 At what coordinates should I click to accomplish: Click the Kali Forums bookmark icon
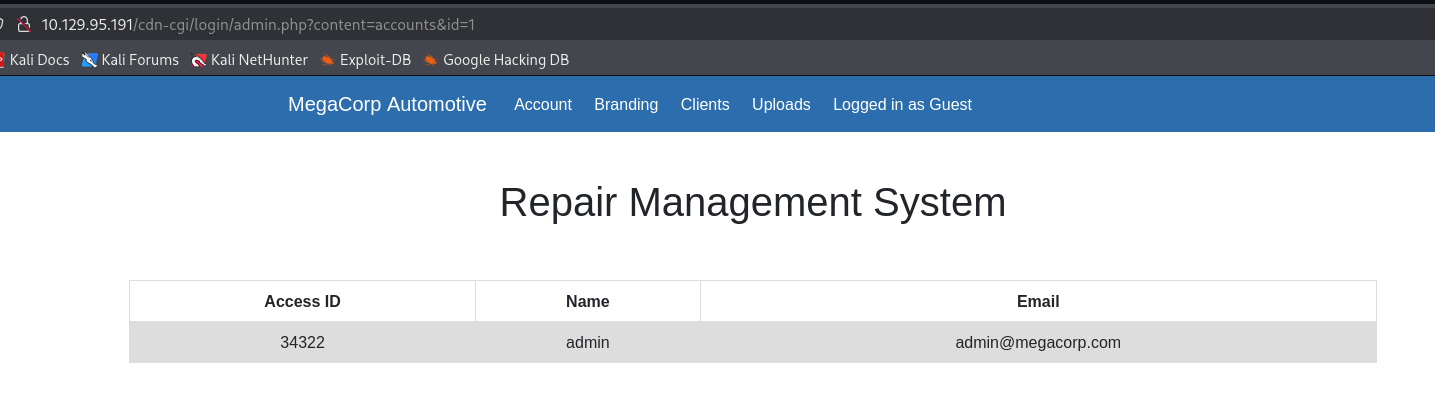pos(90,60)
